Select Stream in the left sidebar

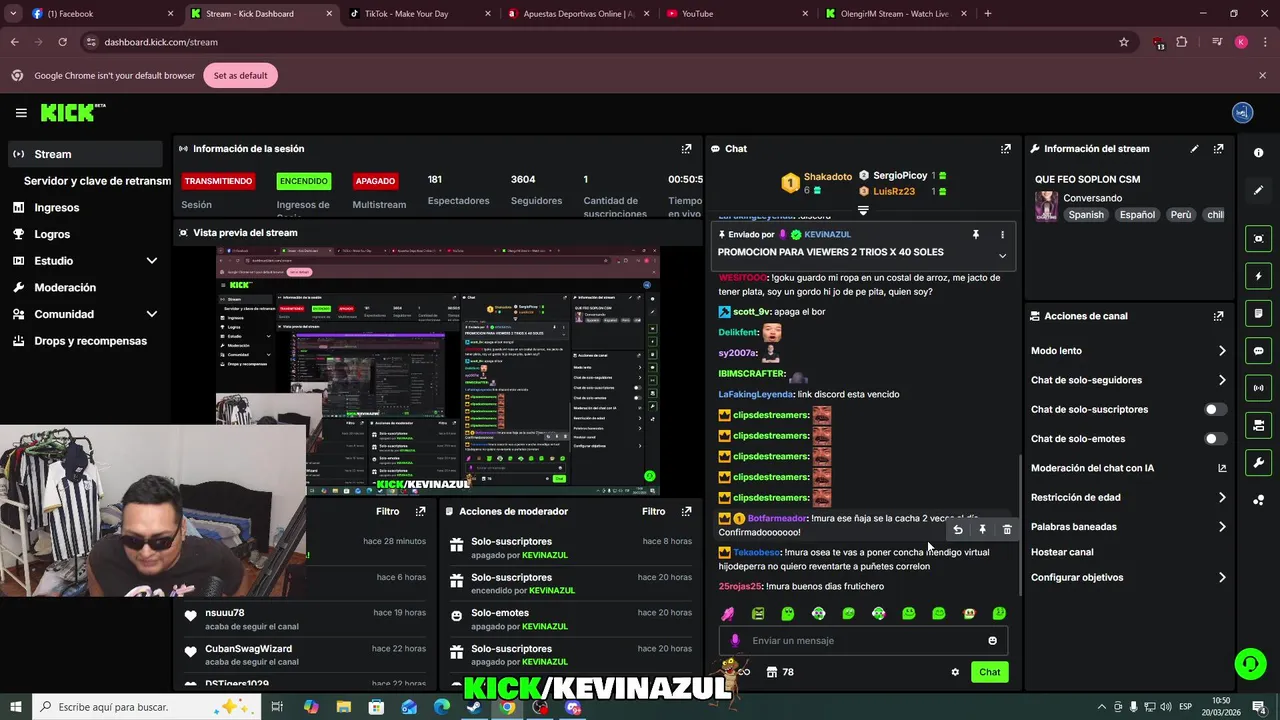(x=85, y=154)
